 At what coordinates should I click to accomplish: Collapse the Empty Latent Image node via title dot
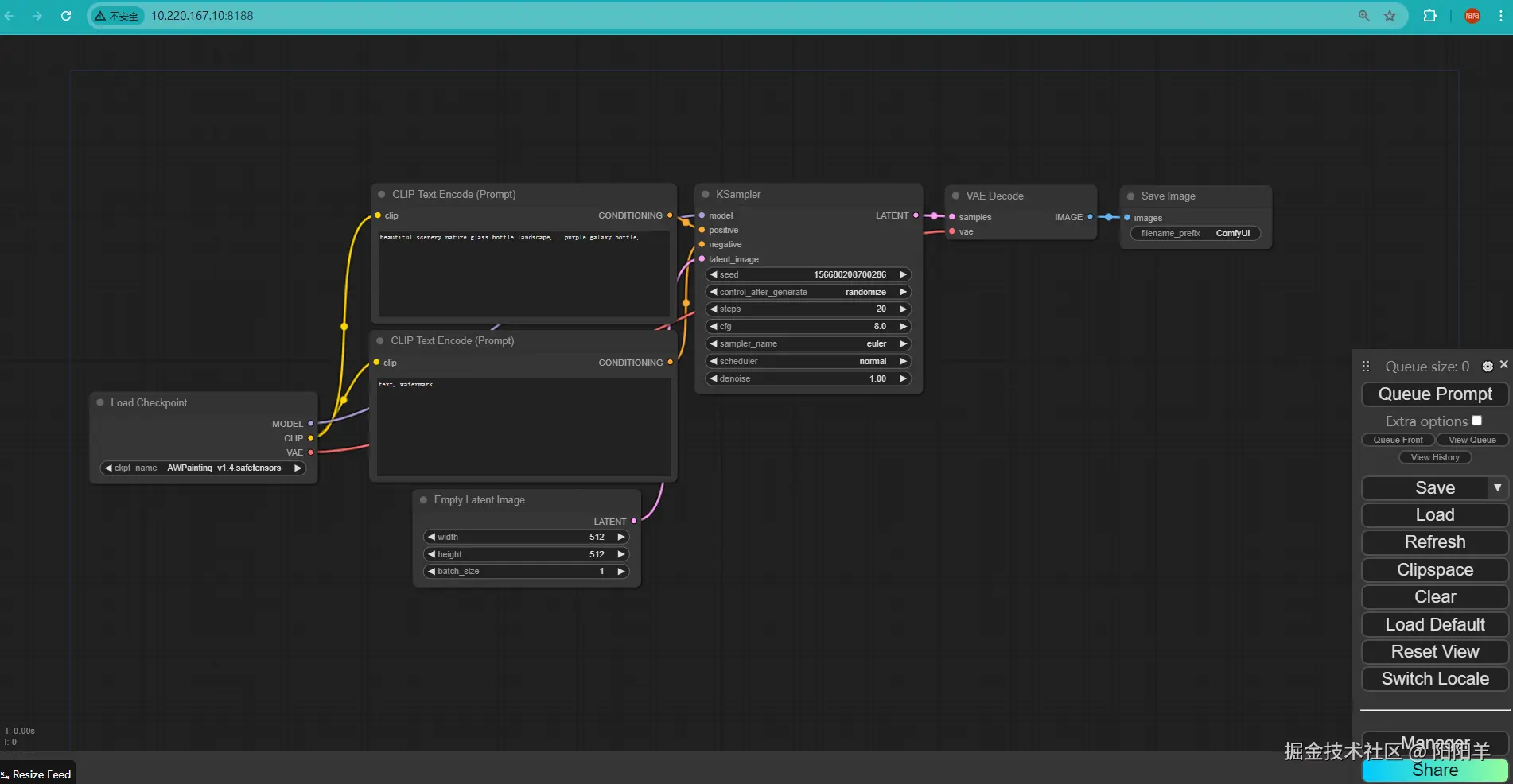[x=424, y=500]
